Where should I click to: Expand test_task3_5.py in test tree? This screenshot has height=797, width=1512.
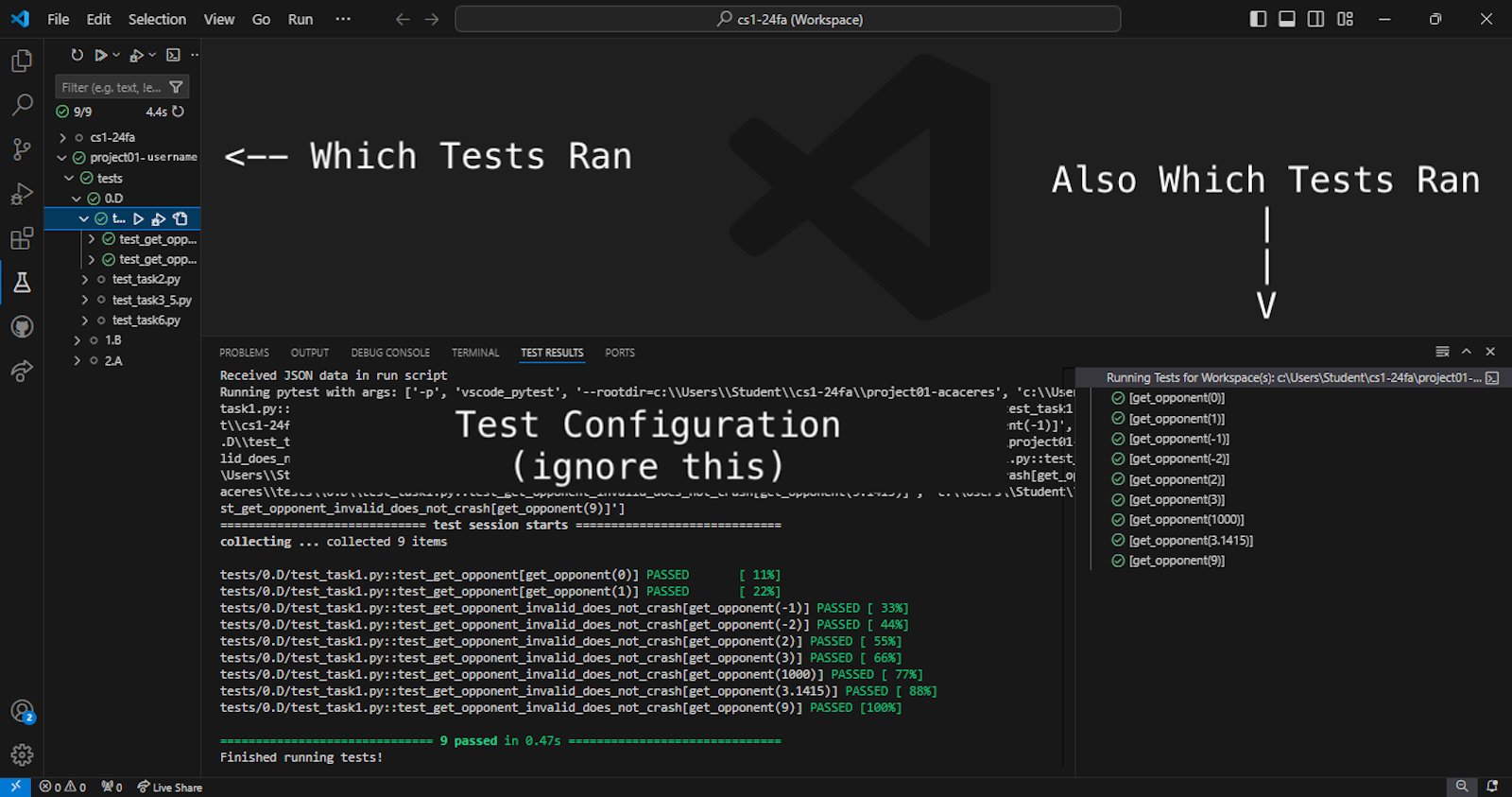[84, 300]
